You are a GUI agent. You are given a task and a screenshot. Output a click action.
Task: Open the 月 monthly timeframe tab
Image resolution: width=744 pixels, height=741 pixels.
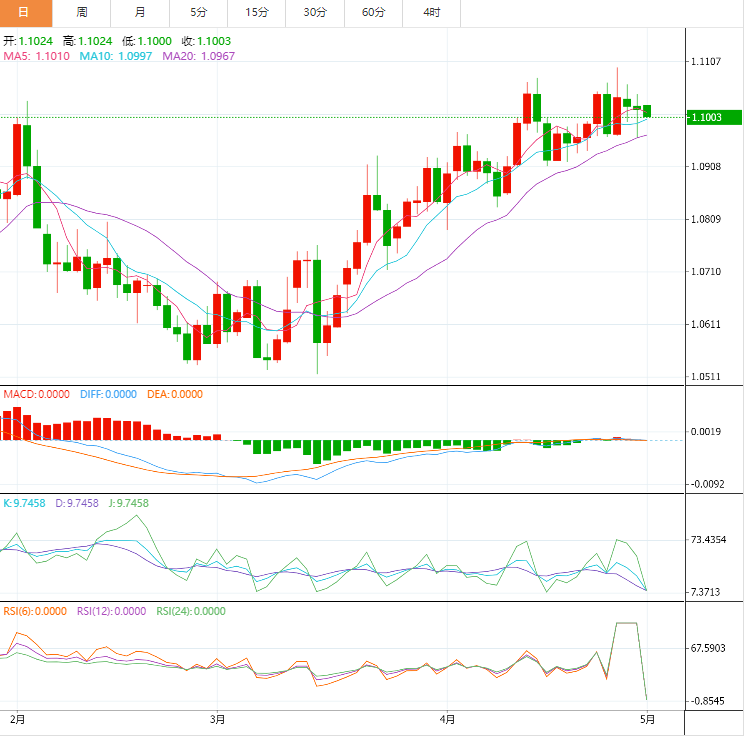tap(139, 13)
